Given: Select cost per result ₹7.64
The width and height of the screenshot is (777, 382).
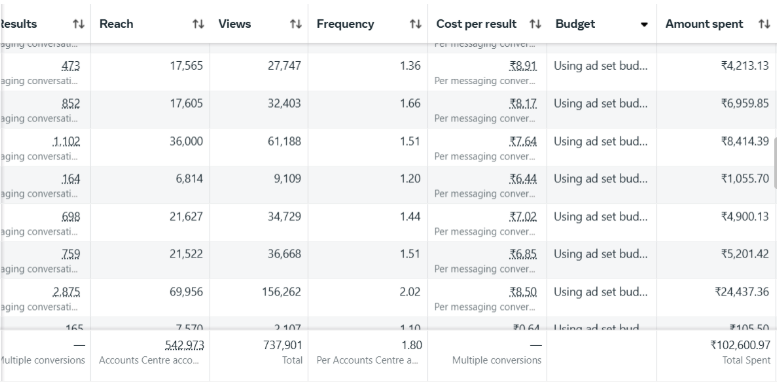Looking at the screenshot, I should [523, 142].
